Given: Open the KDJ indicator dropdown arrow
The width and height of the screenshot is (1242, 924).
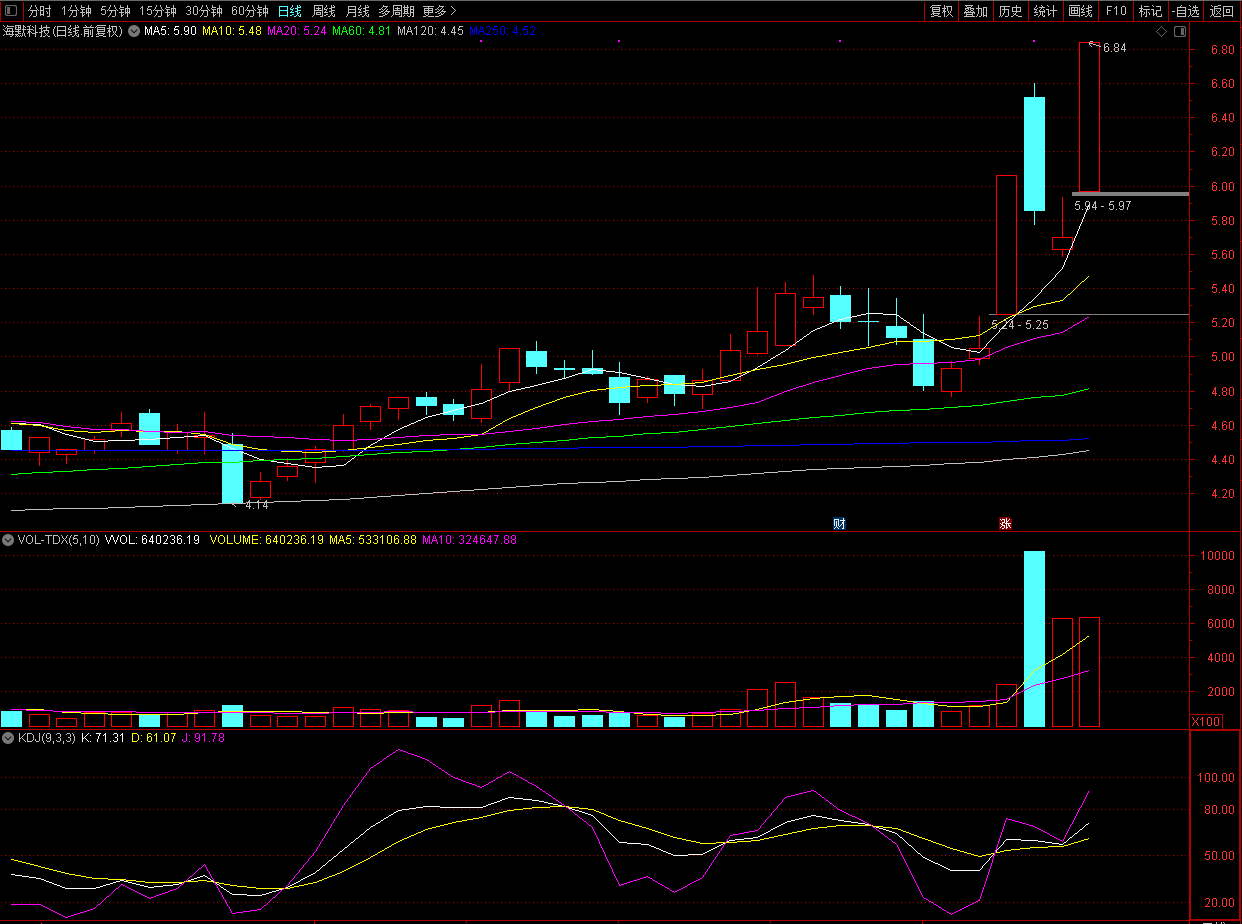Looking at the screenshot, I should (x=9, y=738).
